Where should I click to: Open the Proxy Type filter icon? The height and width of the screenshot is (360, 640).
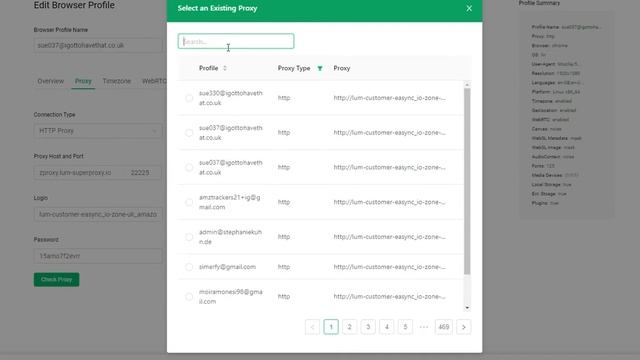tap(320, 68)
